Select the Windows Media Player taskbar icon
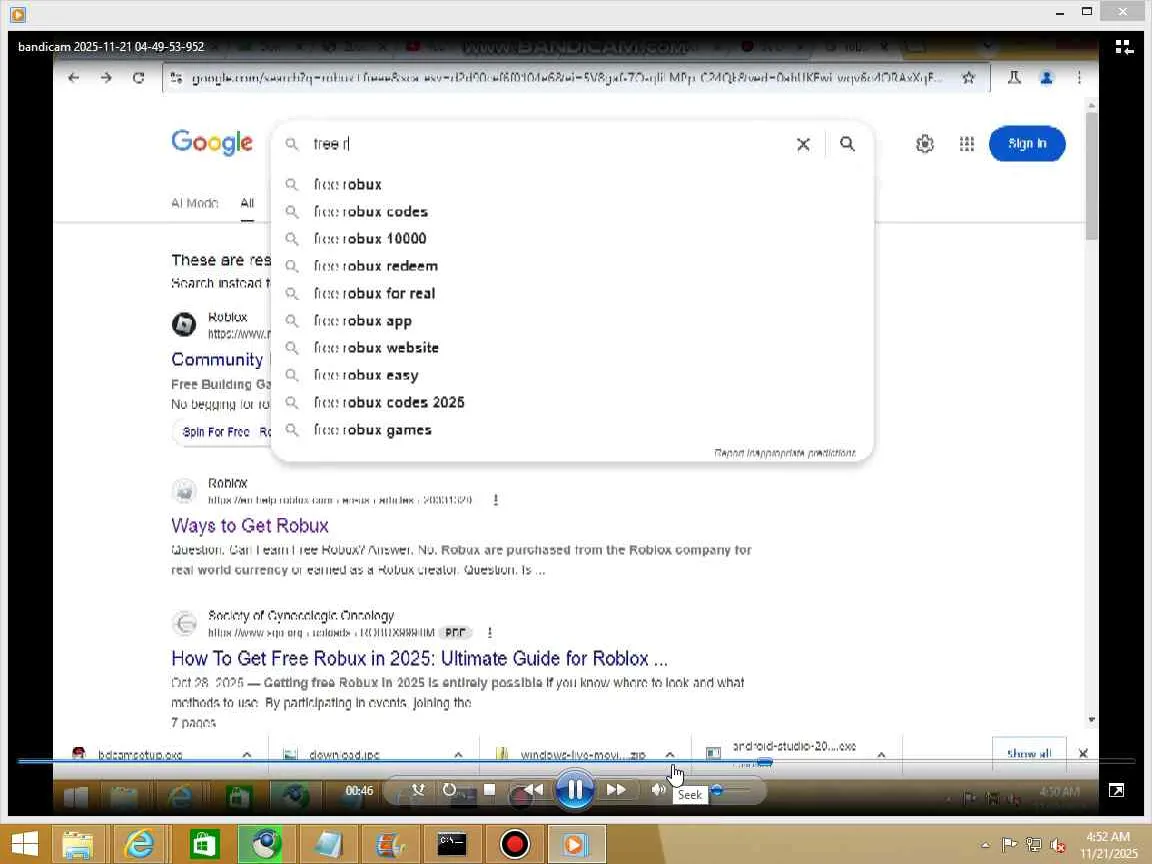The width and height of the screenshot is (1152, 864). [x=575, y=844]
